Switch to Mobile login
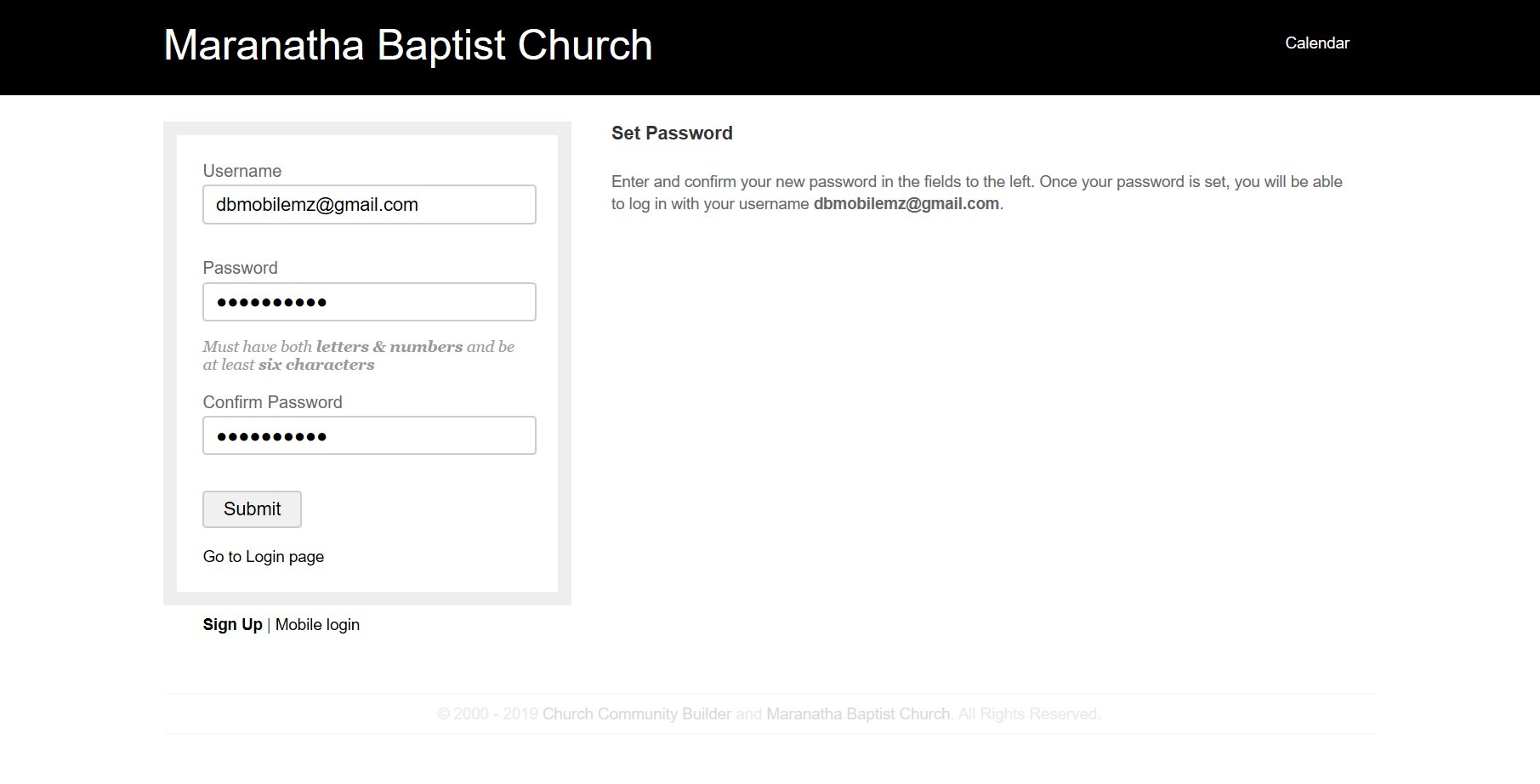This screenshot has height=784, width=1540. [x=317, y=625]
